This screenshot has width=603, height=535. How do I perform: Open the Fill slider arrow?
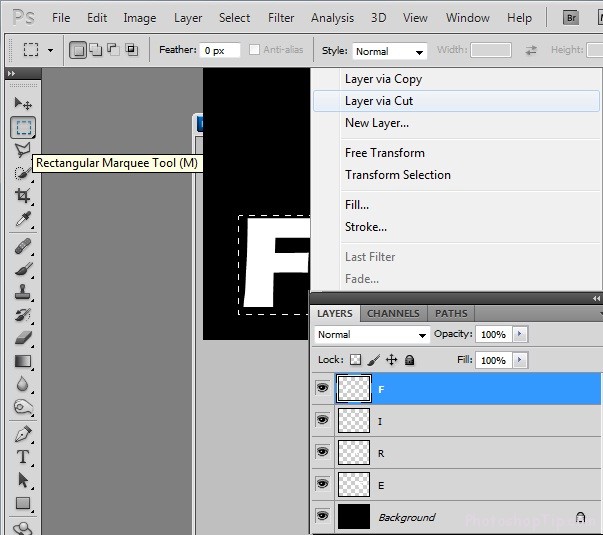(x=520, y=360)
